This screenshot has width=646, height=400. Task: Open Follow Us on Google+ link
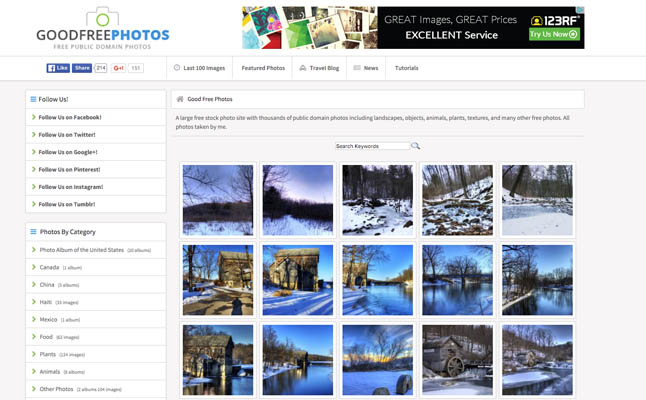click(x=68, y=152)
